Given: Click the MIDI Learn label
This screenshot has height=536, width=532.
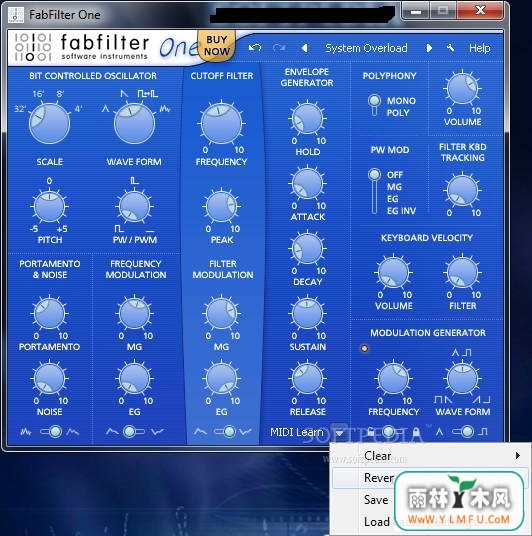Looking at the screenshot, I should coord(297,432).
